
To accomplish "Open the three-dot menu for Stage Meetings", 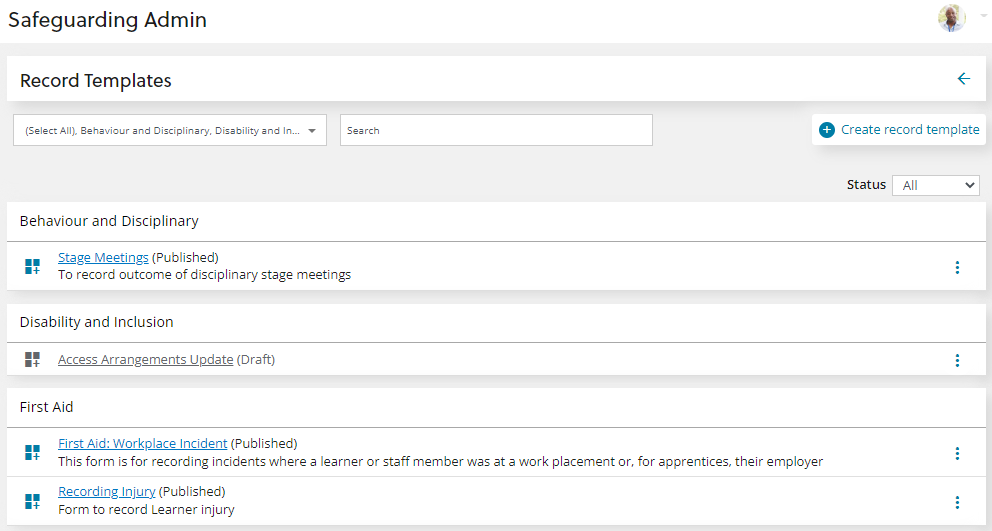I will pos(957,267).
